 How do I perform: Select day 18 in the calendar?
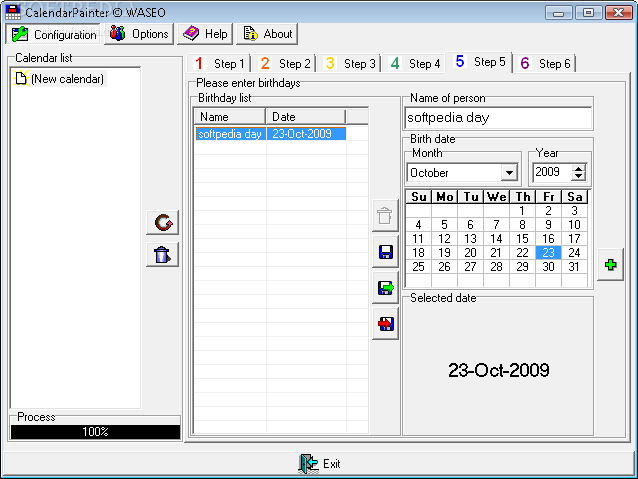point(418,253)
